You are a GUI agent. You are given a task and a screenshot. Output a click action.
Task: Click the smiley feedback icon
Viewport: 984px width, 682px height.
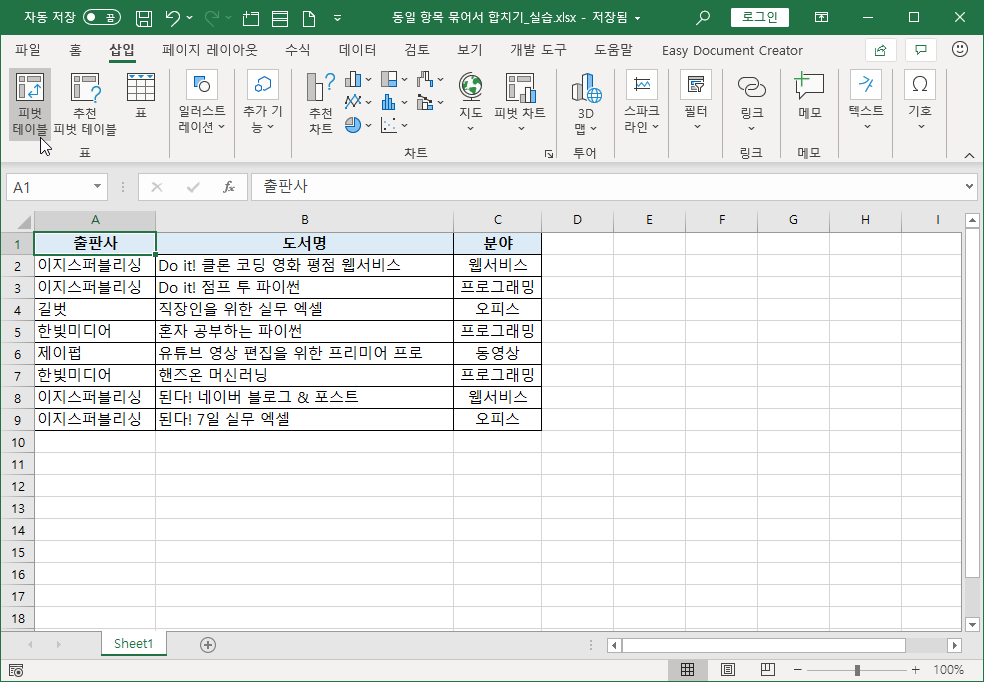coord(960,49)
